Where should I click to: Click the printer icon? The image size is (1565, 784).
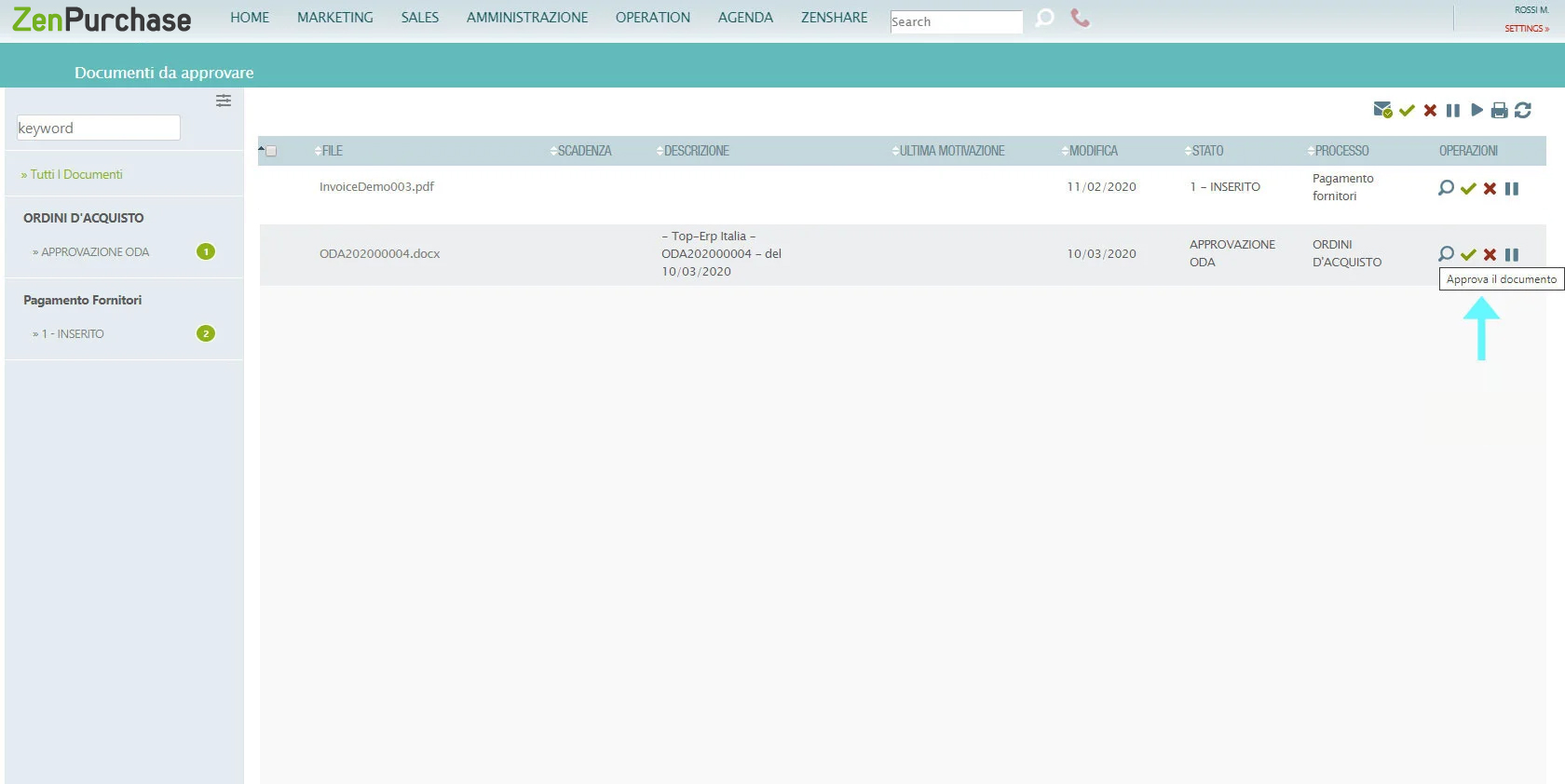point(1499,111)
